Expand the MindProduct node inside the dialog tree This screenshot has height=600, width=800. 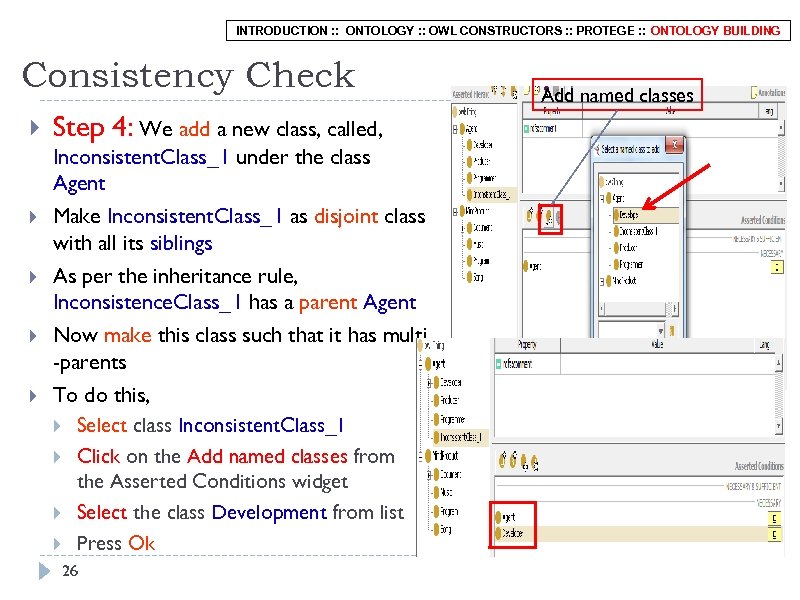click(x=602, y=281)
